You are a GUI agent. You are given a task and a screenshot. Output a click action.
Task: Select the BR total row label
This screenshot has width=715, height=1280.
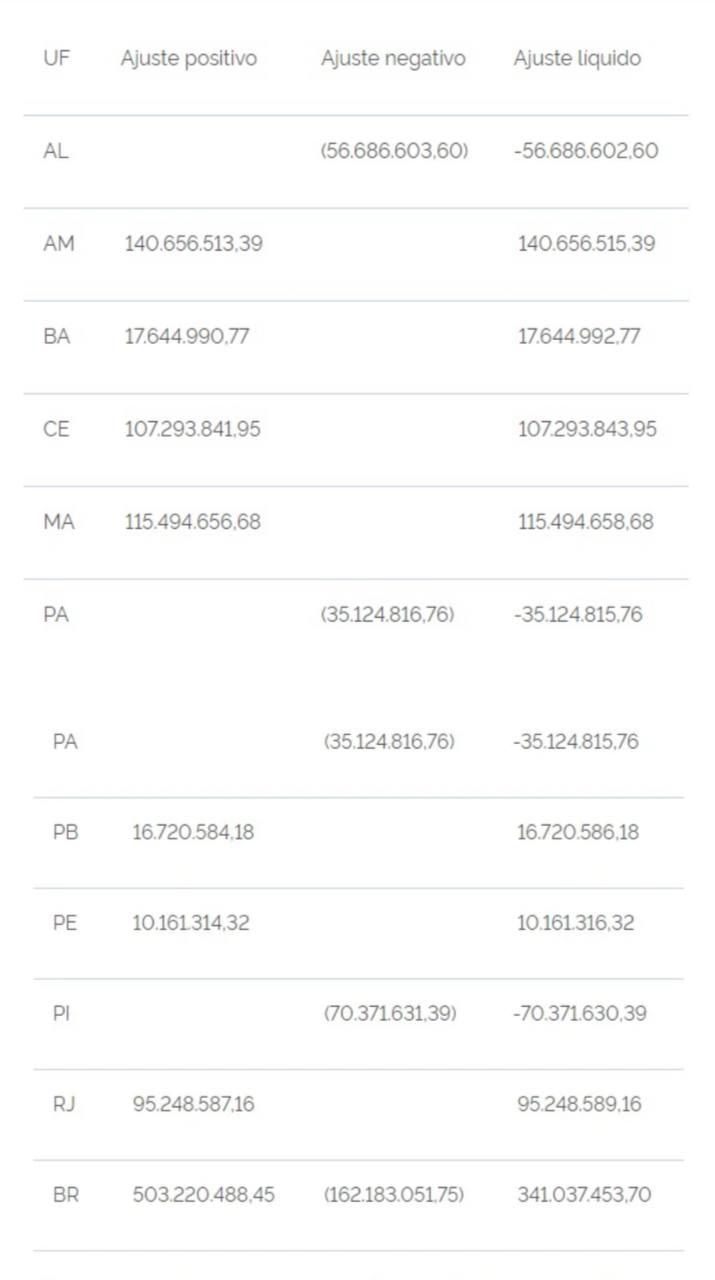pos(65,1194)
